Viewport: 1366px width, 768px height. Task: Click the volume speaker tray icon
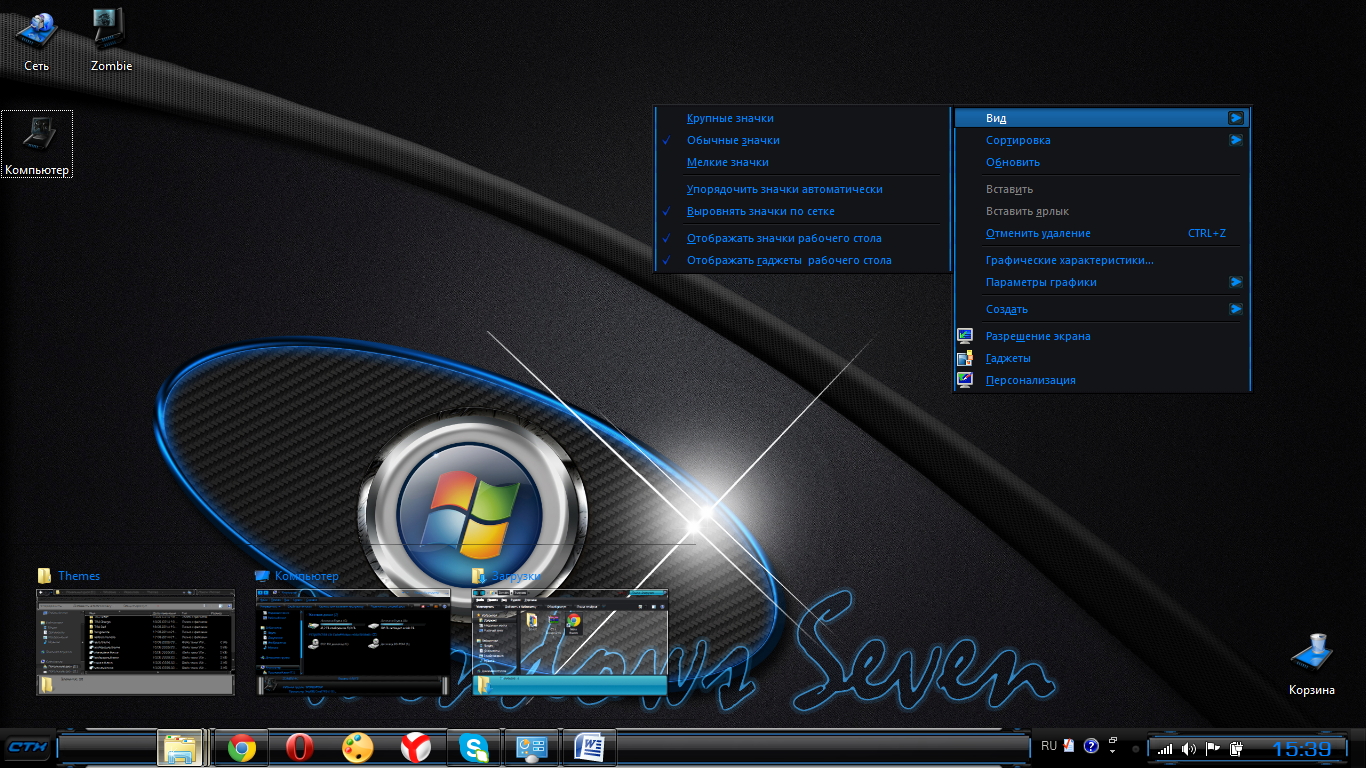1188,748
